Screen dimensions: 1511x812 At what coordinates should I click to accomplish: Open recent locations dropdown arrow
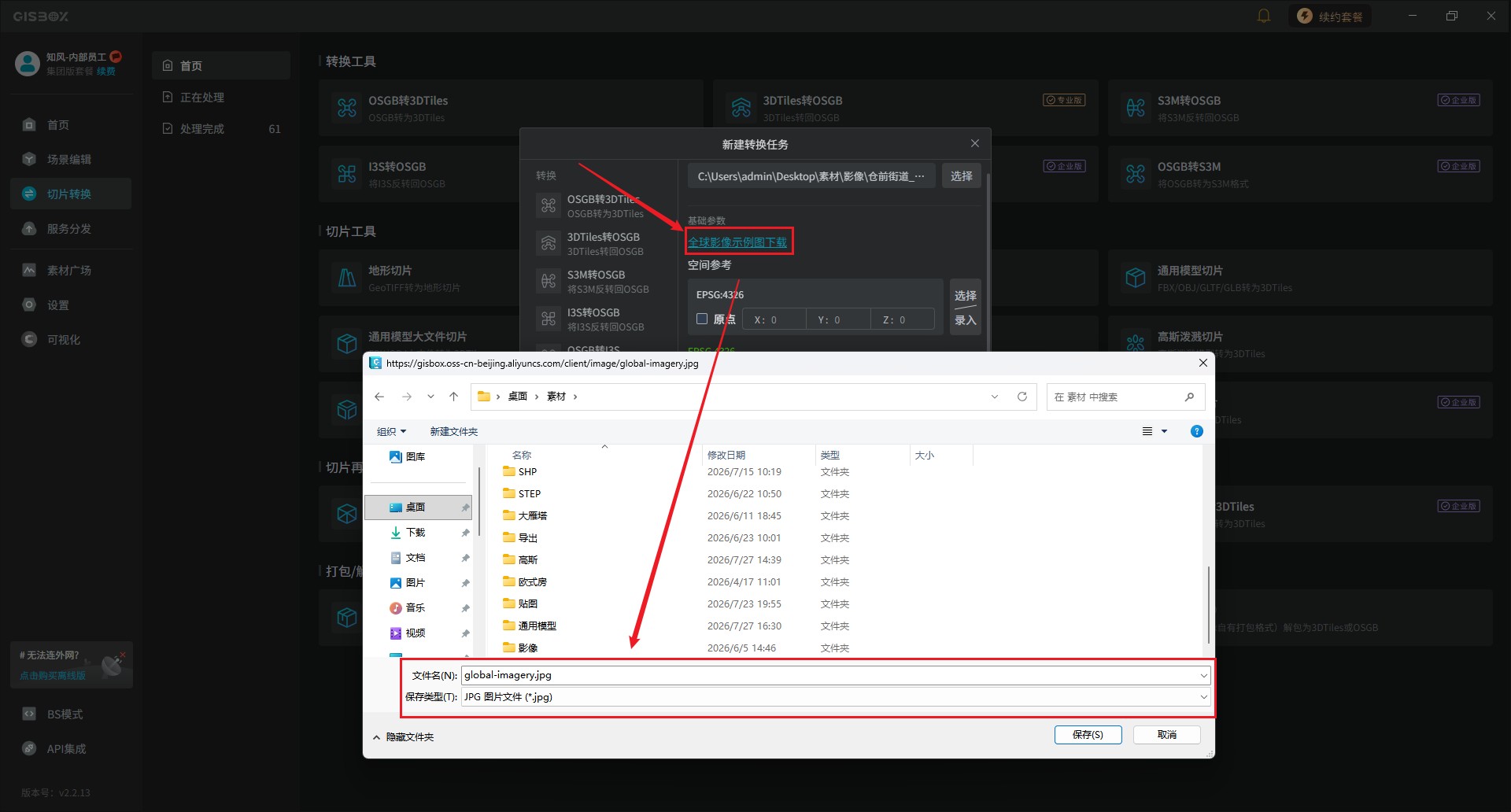pyautogui.click(x=430, y=397)
